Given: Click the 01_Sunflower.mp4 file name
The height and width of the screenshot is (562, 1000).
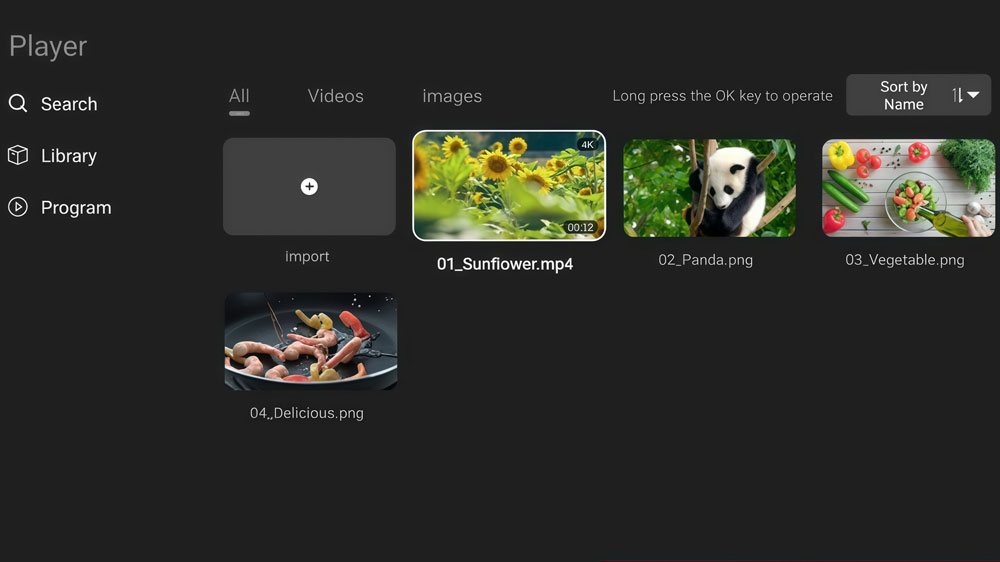Looking at the screenshot, I should click(505, 264).
